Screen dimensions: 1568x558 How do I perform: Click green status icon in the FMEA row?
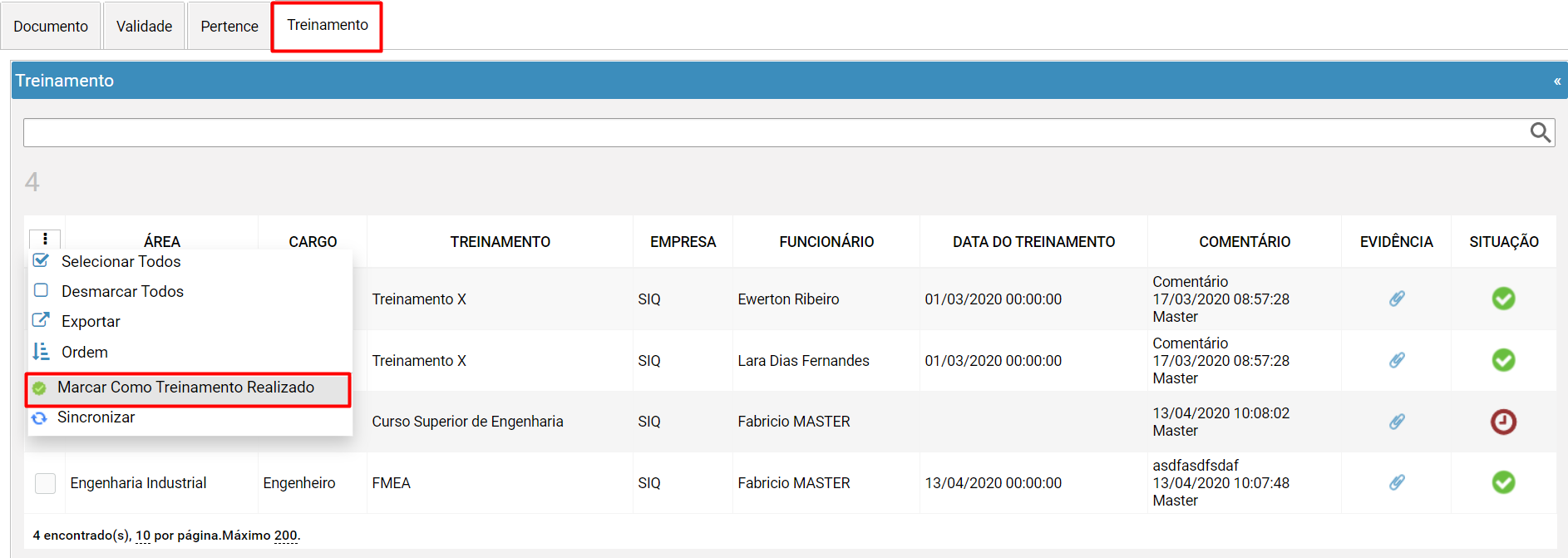1503,482
